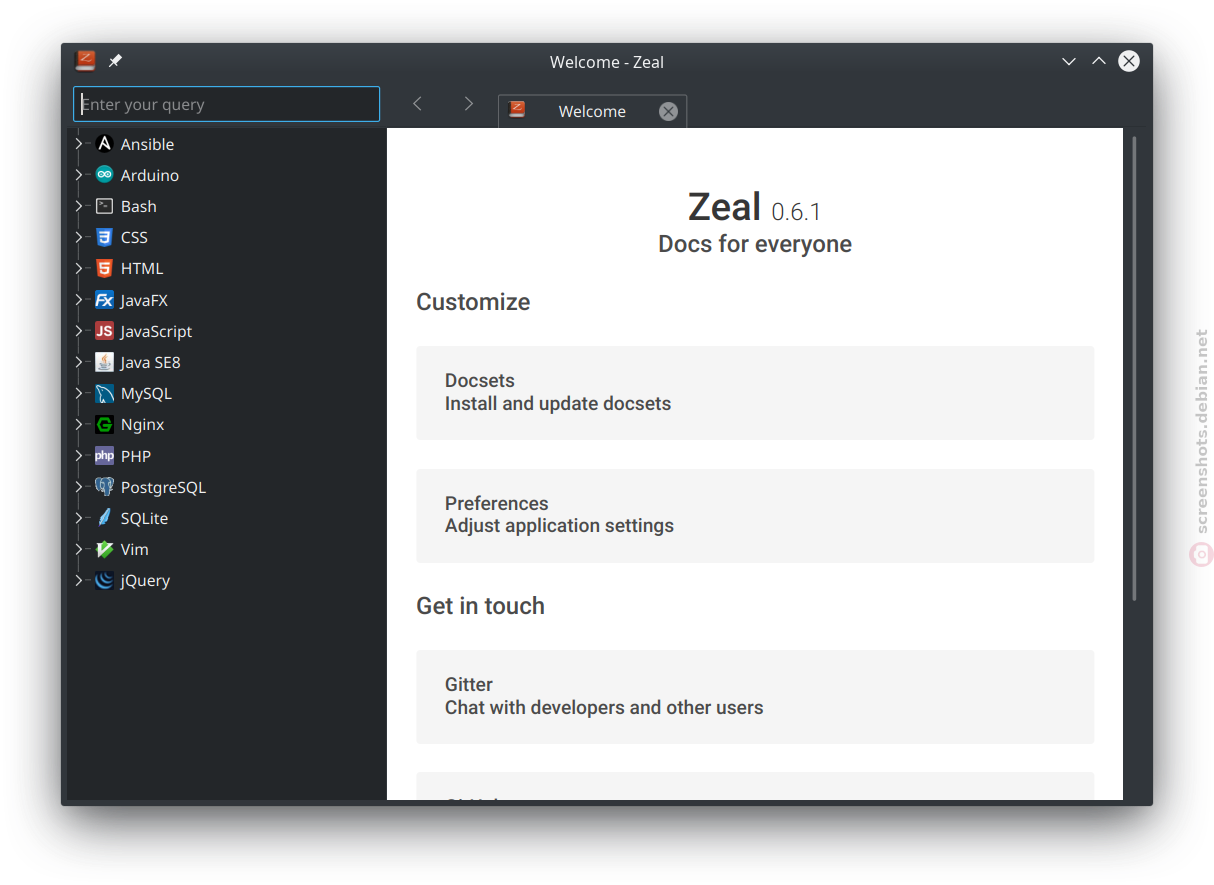Click the Vim docset icon
Screen dimensions: 1214x885
click(104, 549)
